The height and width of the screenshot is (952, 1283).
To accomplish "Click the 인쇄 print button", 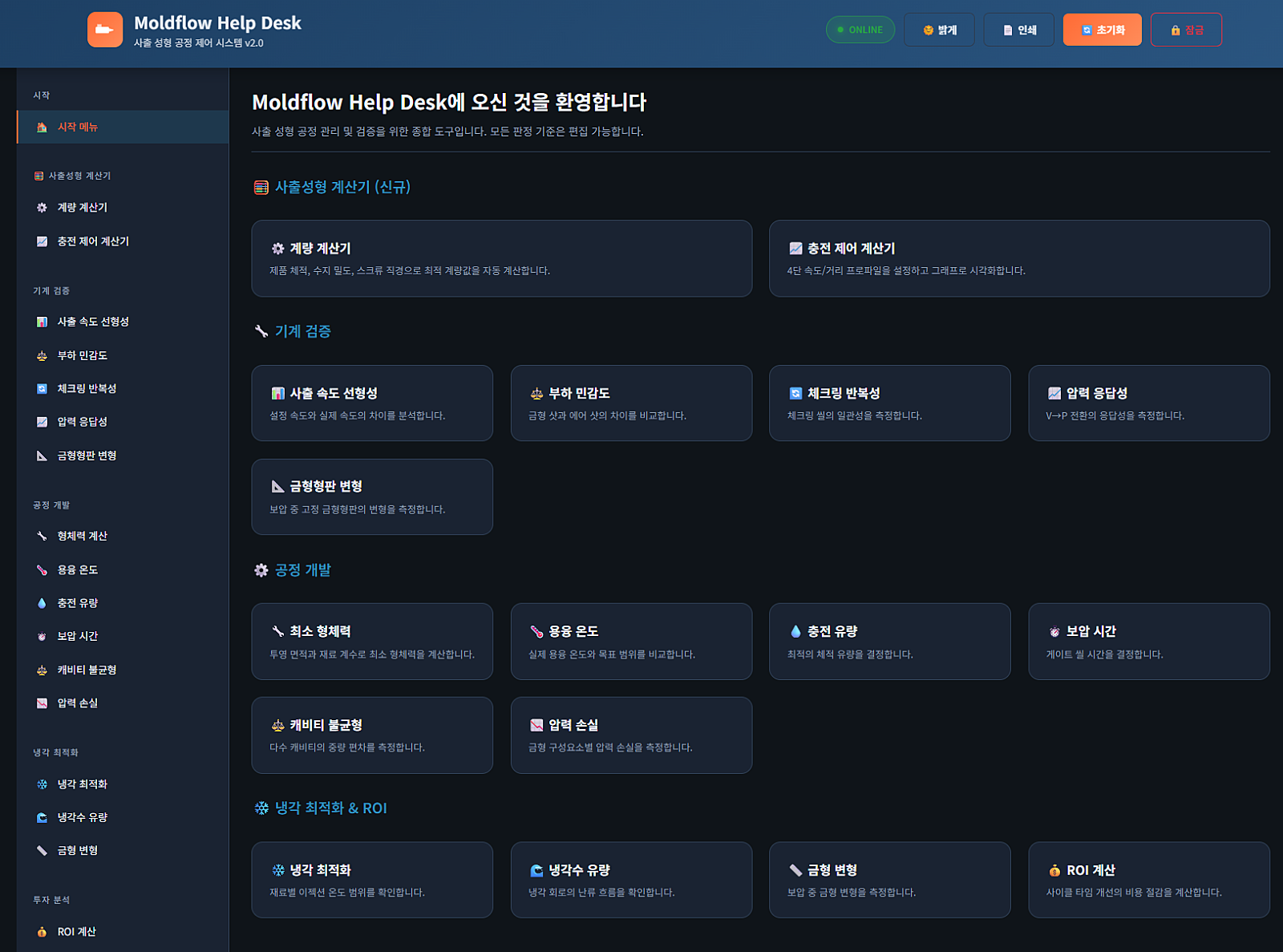I will (1019, 30).
